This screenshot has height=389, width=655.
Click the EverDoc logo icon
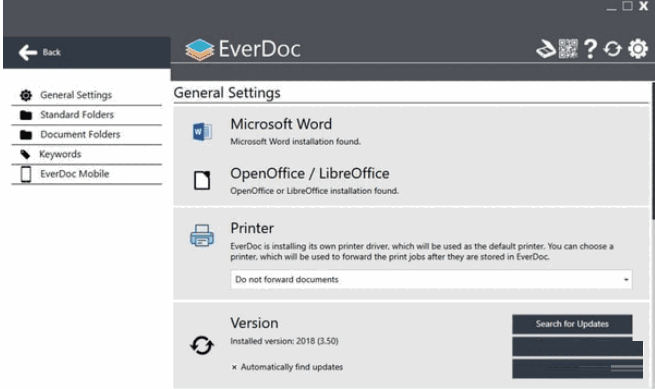pyautogui.click(x=200, y=50)
